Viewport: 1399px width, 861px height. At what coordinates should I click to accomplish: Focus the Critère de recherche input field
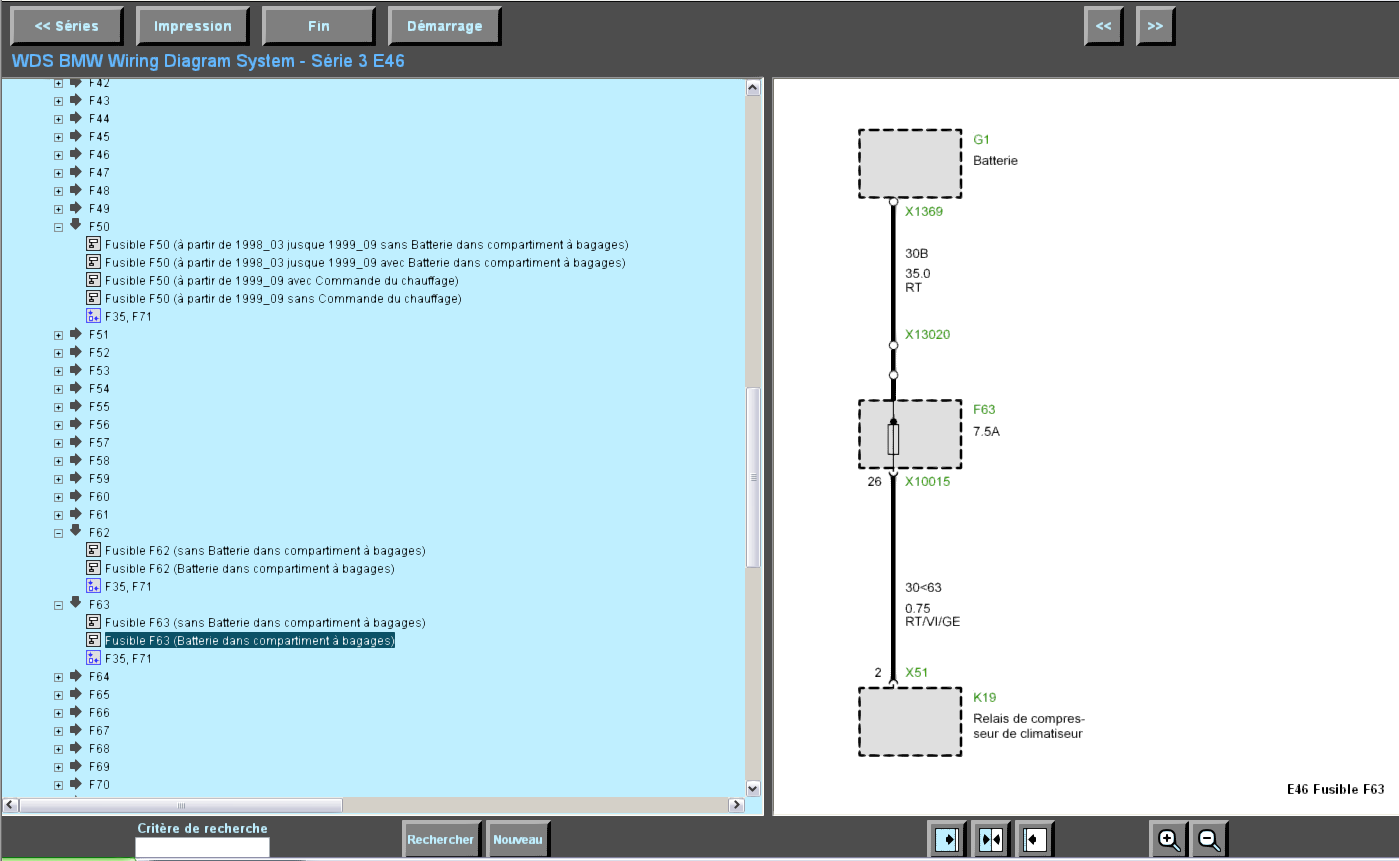202,847
